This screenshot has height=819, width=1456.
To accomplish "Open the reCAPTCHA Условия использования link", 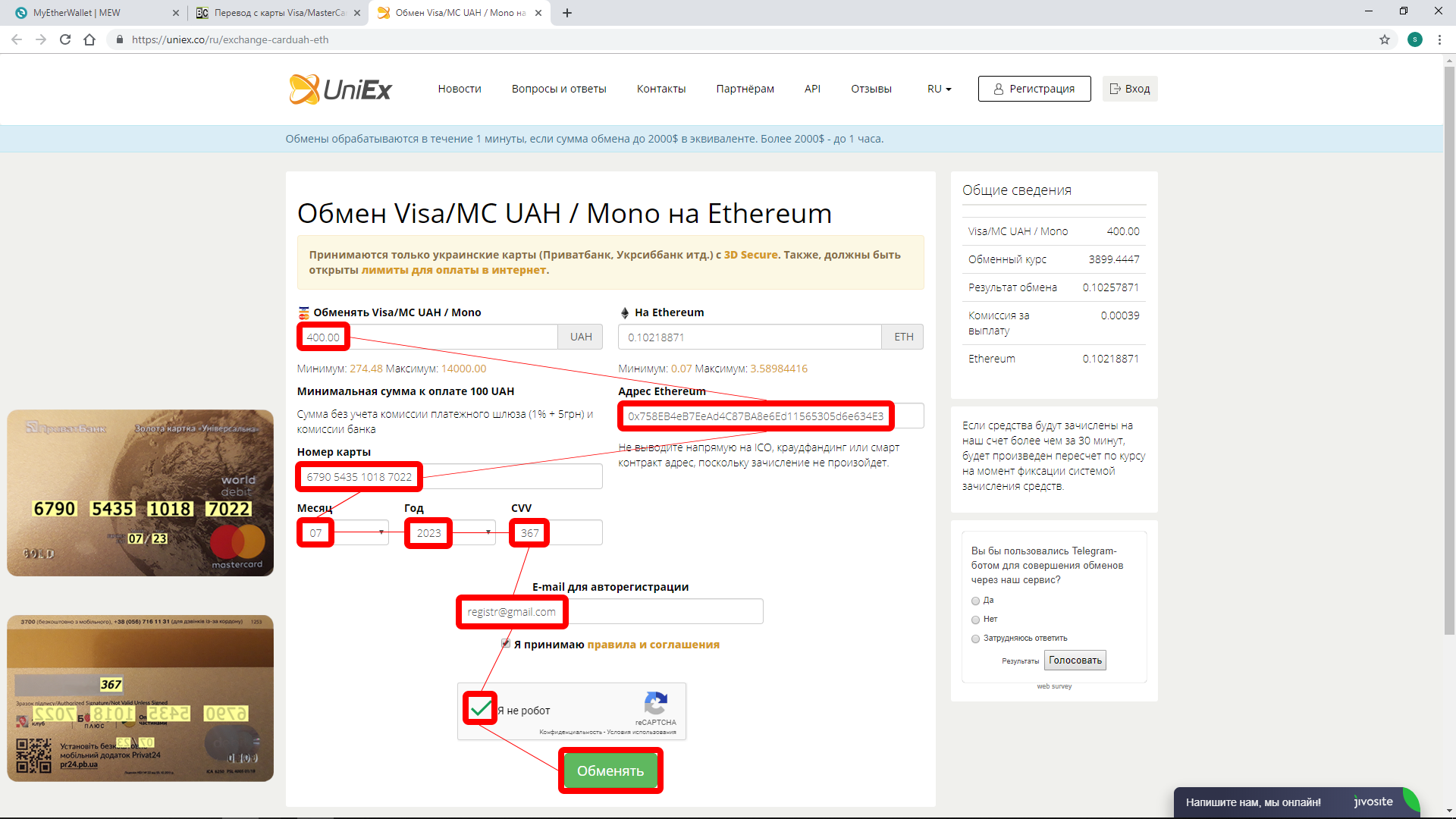I will click(x=642, y=732).
